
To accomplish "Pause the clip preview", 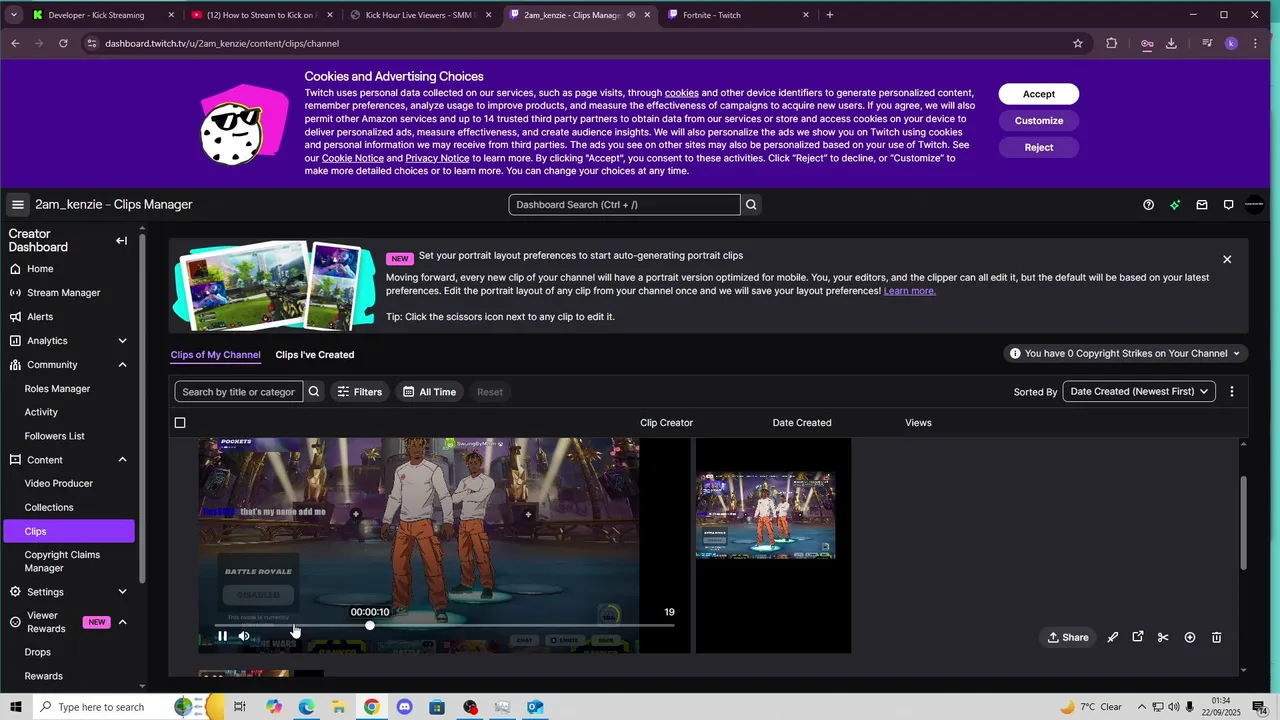I will click(222, 636).
